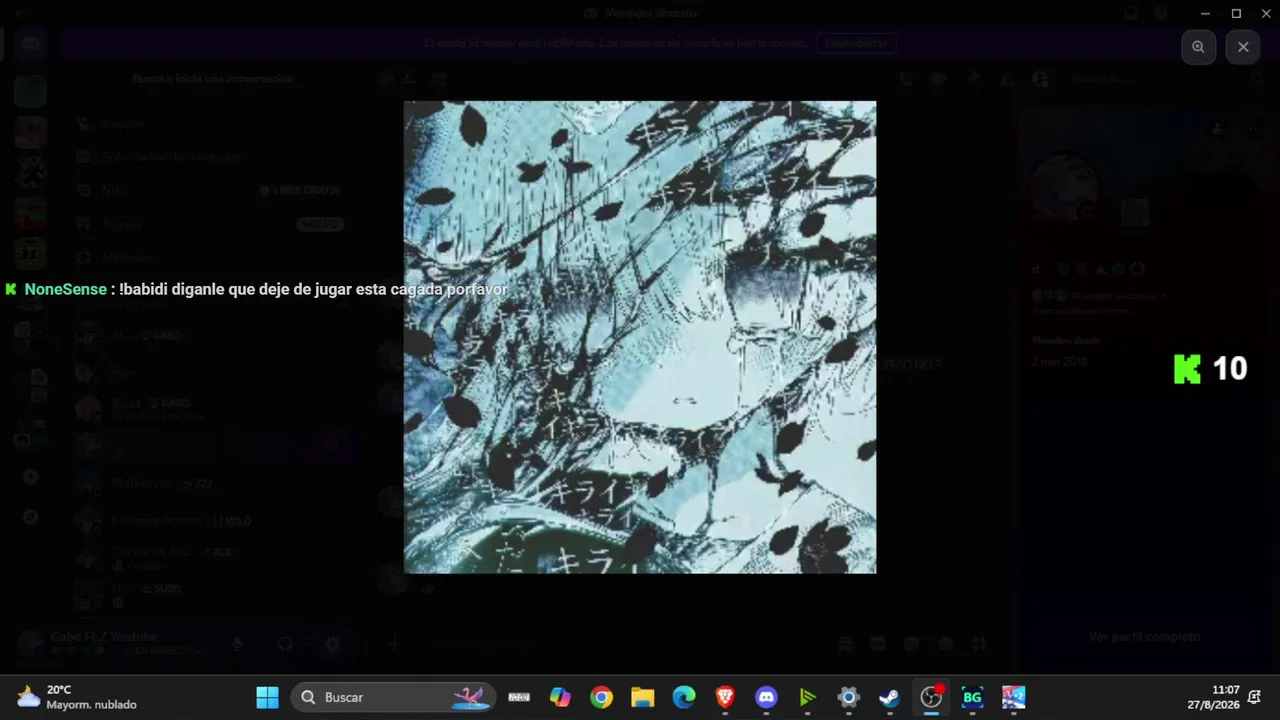Screen dimensions: 1280x720
Task: Open File Explorer from the taskbar
Action: click(x=642, y=697)
